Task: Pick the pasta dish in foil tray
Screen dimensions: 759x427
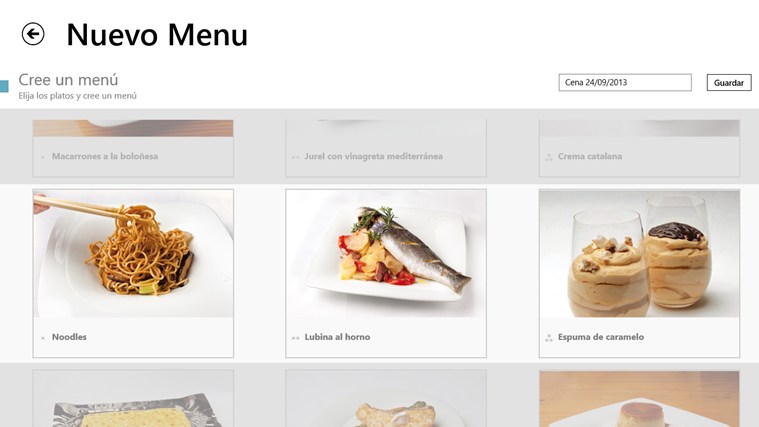Action: 133,399
